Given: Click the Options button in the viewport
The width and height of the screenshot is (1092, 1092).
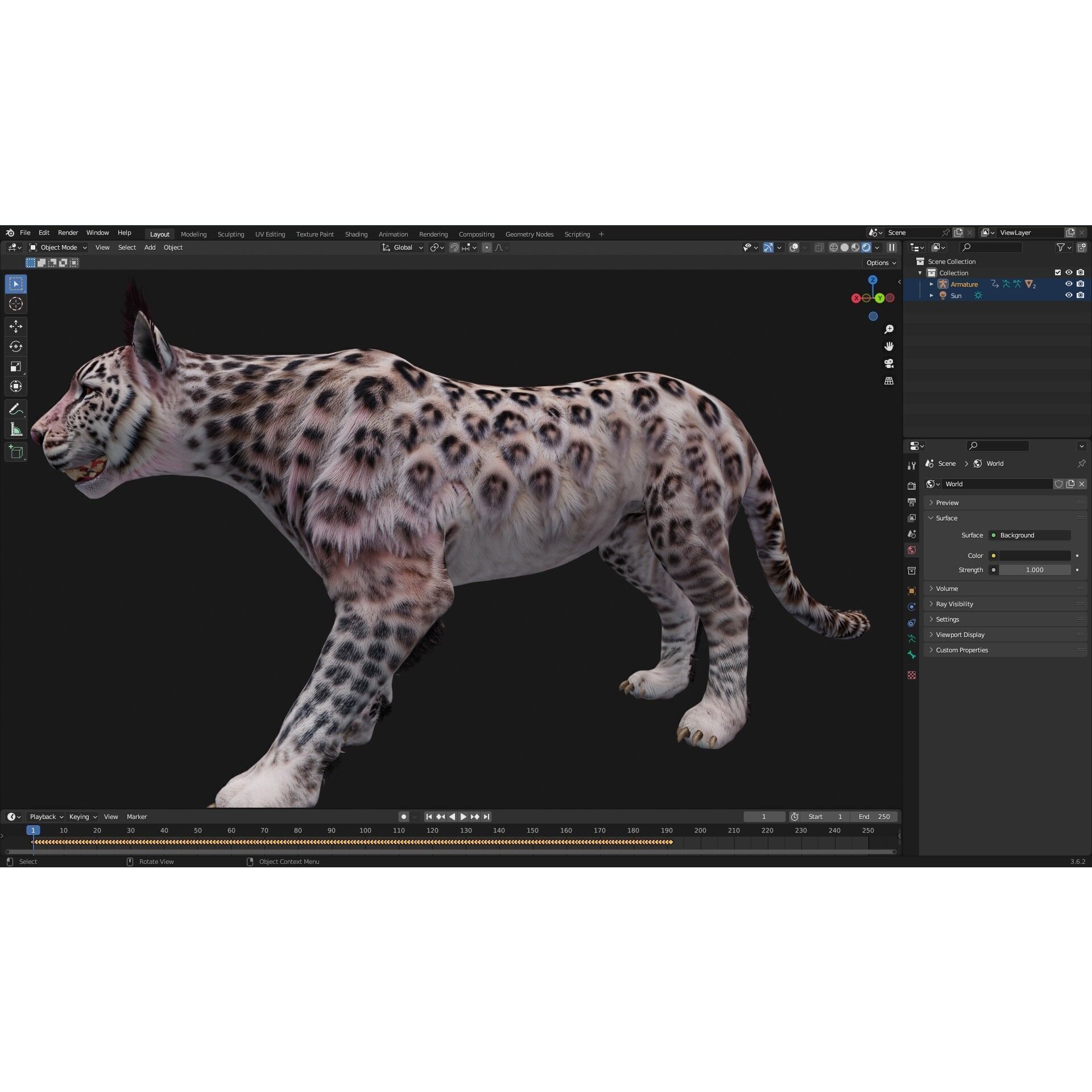Looking at the screenshot, I should click(x=880, y=262).
